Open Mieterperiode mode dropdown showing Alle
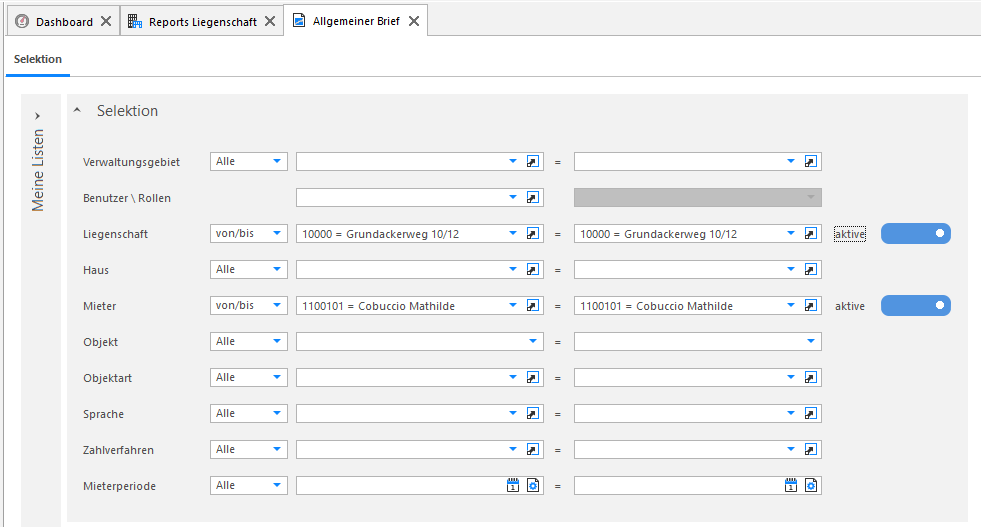The width and height of the screenshot is (981, 527). tap(248, 486)
